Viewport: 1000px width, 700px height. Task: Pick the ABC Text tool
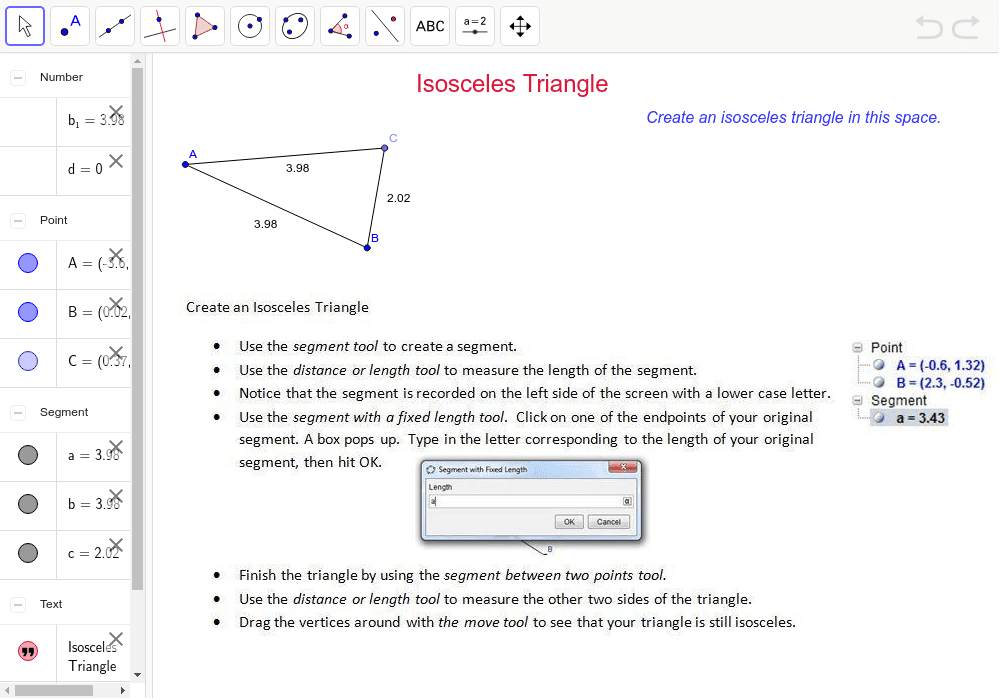tap(430, 26)
